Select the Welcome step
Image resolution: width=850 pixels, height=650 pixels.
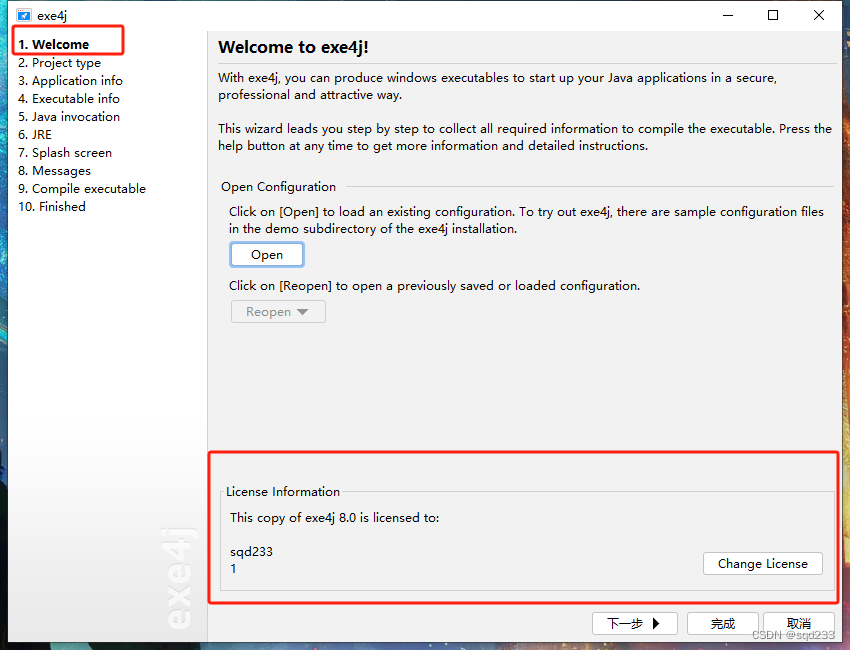pos(54,44)
